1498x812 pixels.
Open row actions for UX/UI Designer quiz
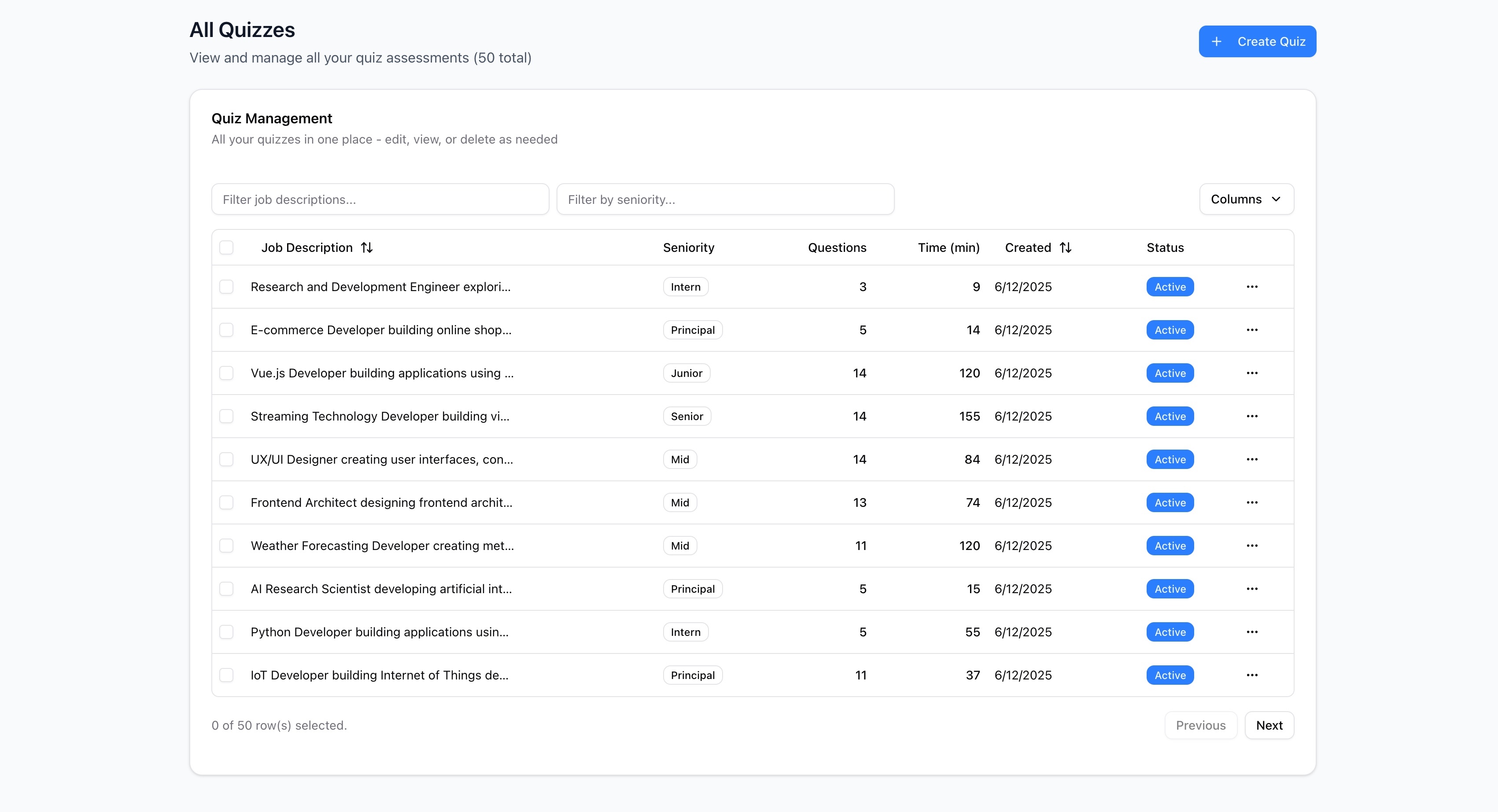(x=1252, y=459)
